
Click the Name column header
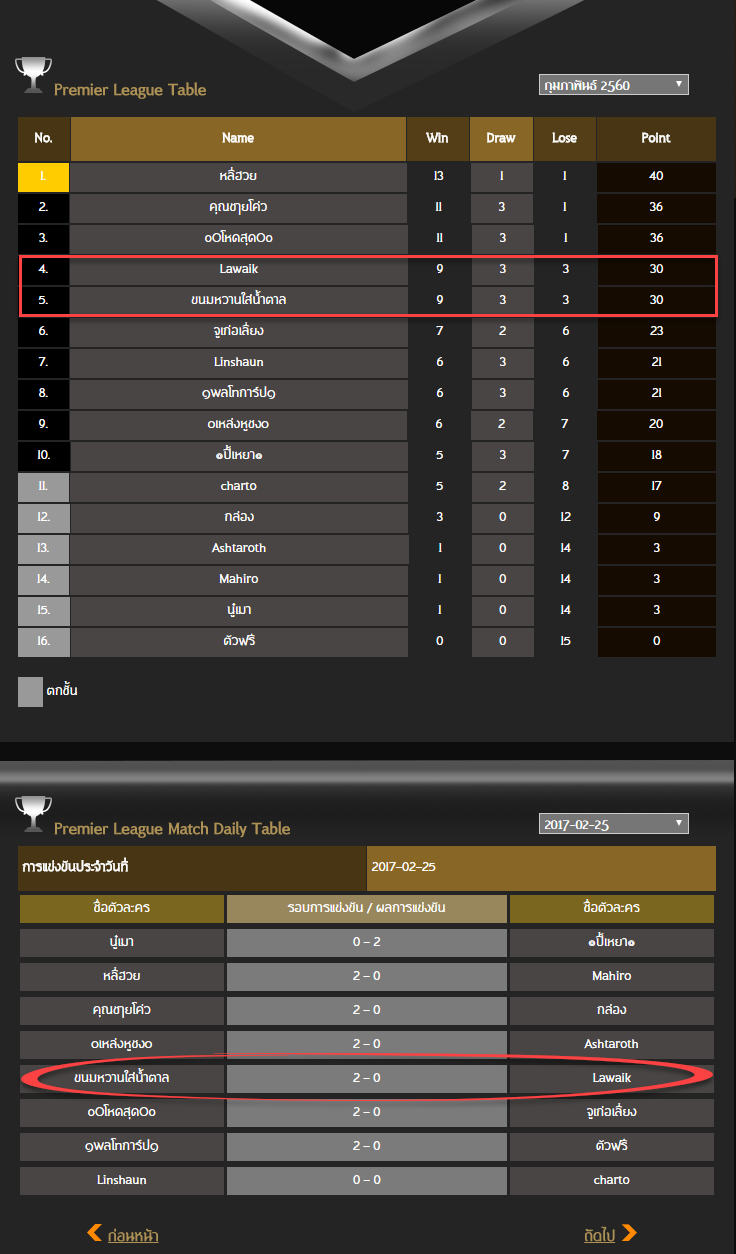238,138
